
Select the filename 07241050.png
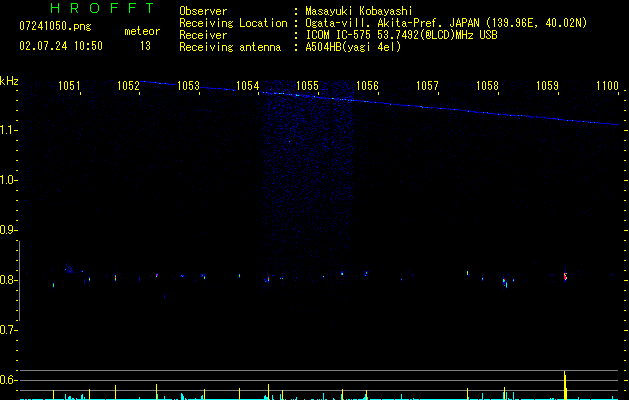(x=55, y=26)
